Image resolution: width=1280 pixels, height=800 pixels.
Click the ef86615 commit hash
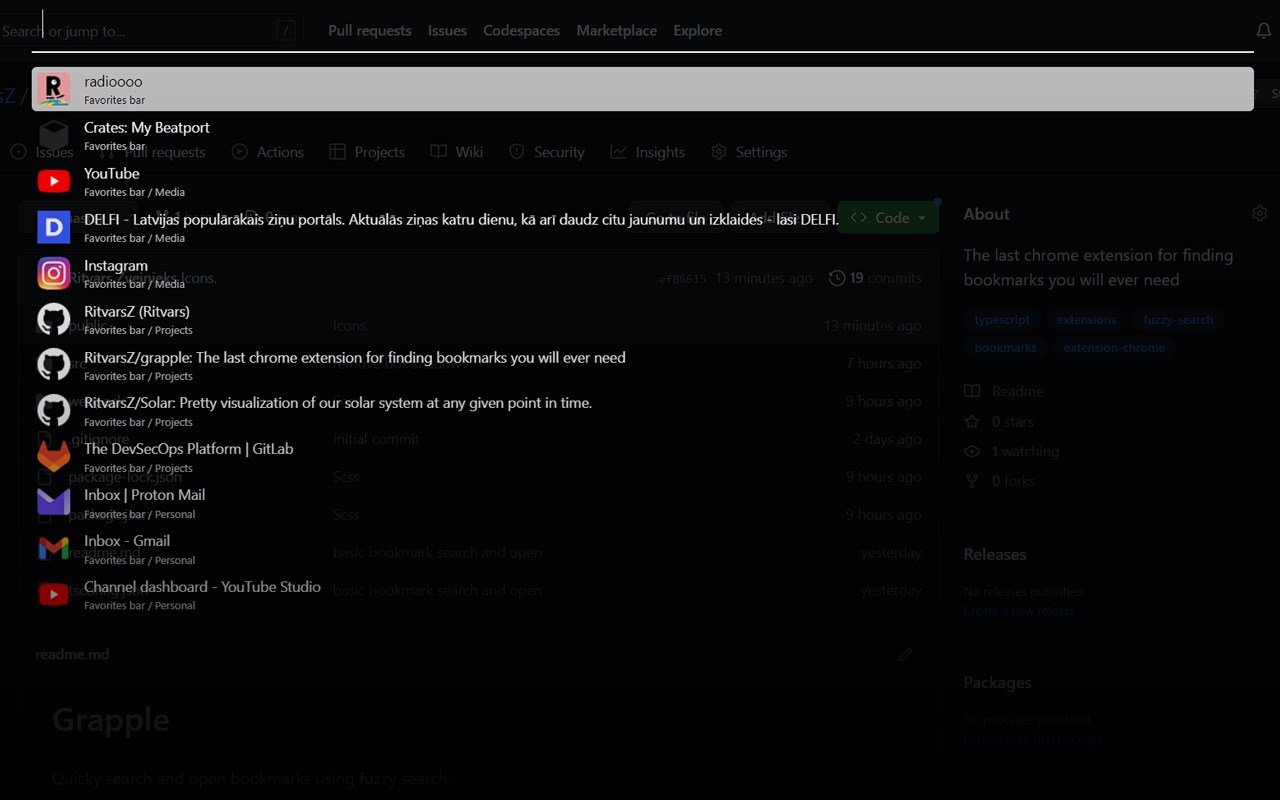(x=683, y=279)
